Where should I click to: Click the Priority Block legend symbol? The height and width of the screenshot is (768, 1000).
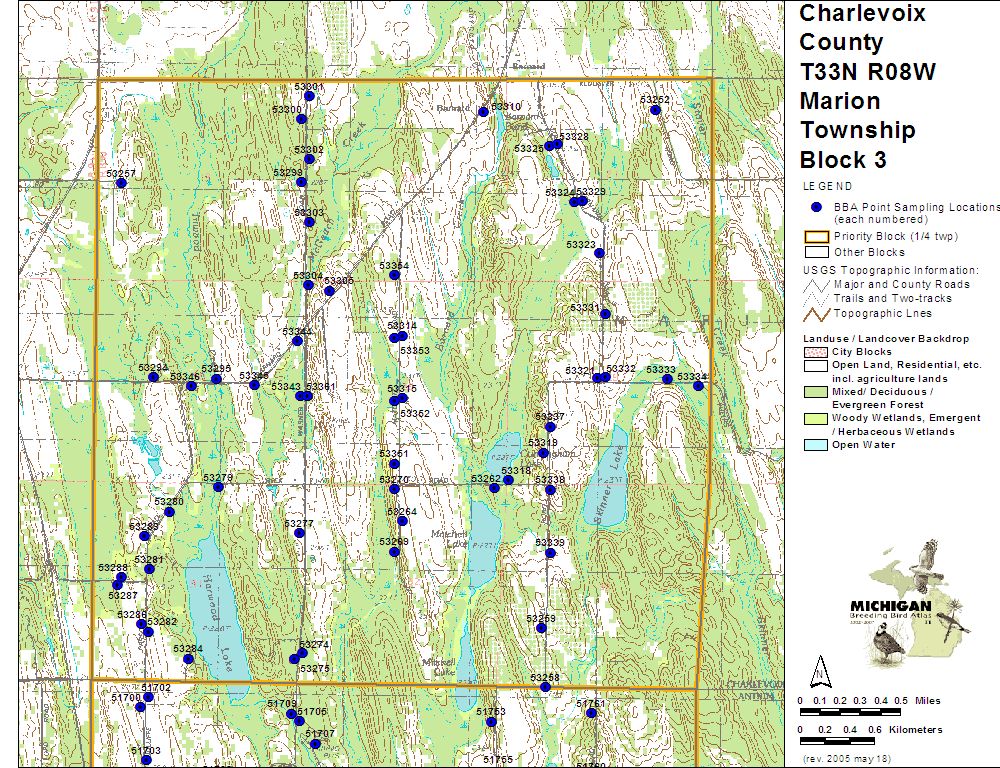click(816, 237)
